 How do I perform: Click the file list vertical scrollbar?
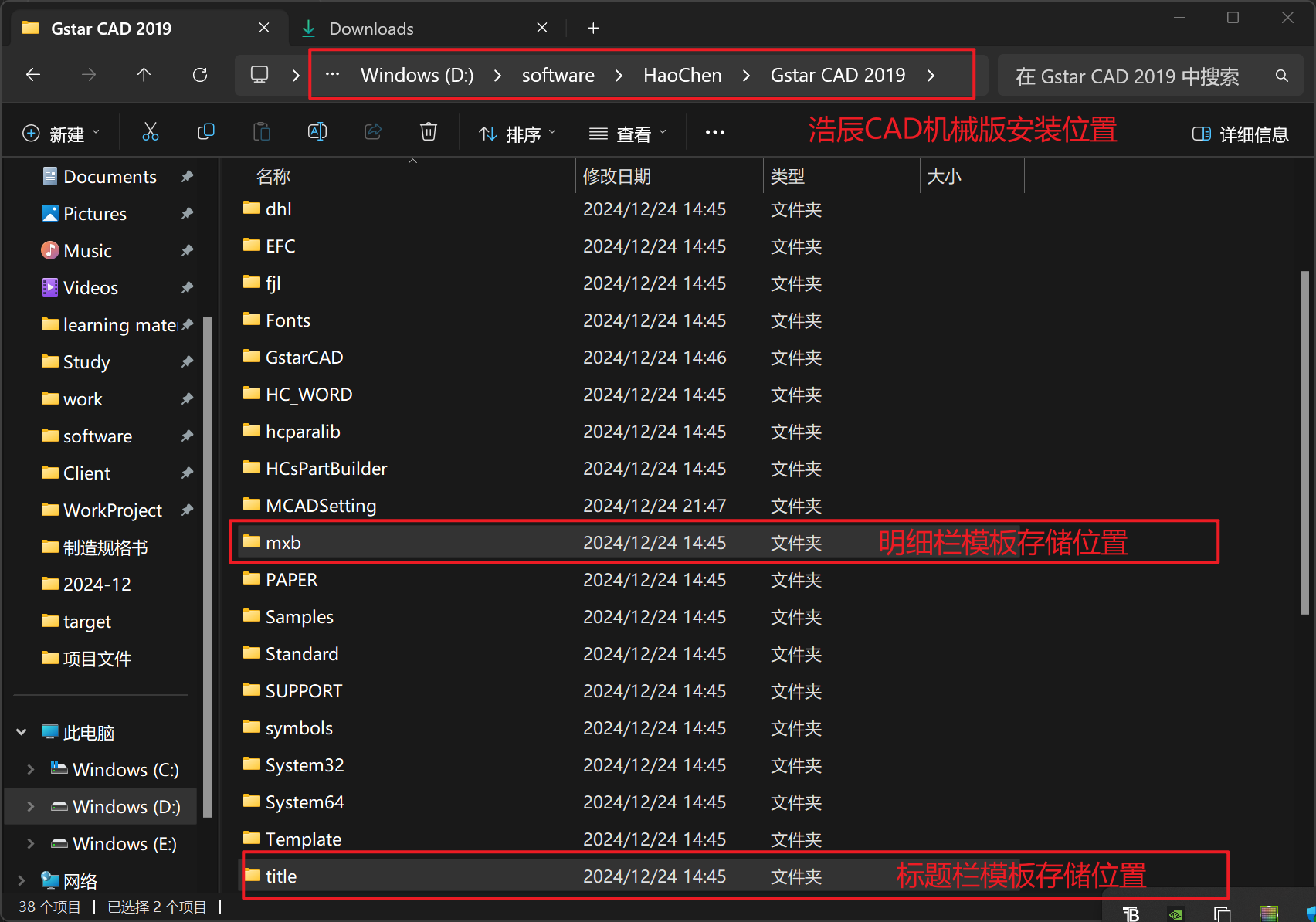coord(1304,442)
